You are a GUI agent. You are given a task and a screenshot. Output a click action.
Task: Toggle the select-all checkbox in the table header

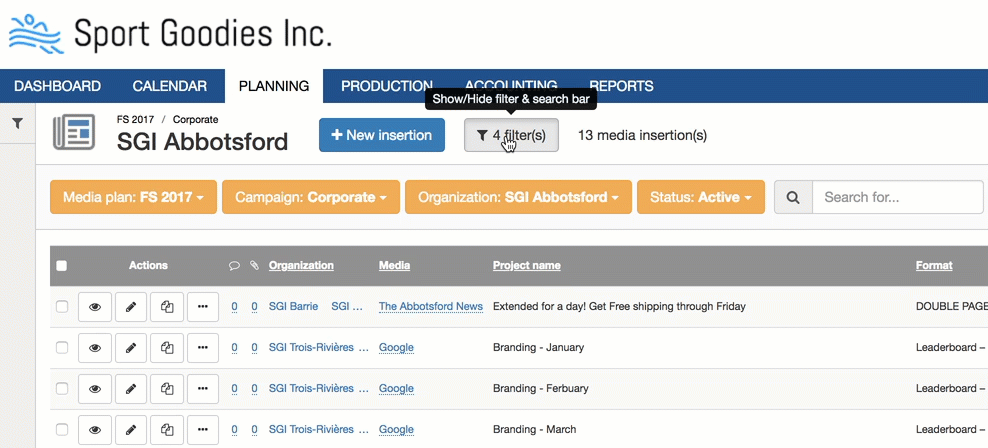[x=62, y=266]
